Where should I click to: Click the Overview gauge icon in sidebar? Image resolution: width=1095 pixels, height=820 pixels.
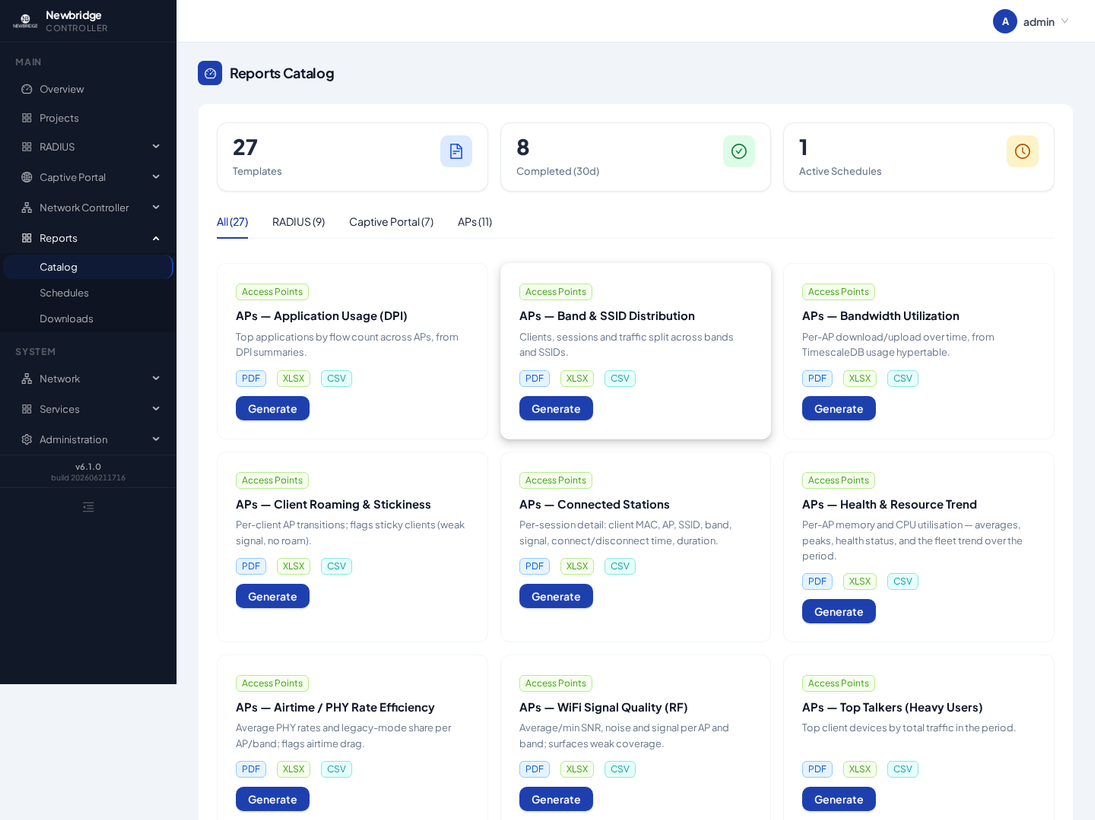[27, 89]
